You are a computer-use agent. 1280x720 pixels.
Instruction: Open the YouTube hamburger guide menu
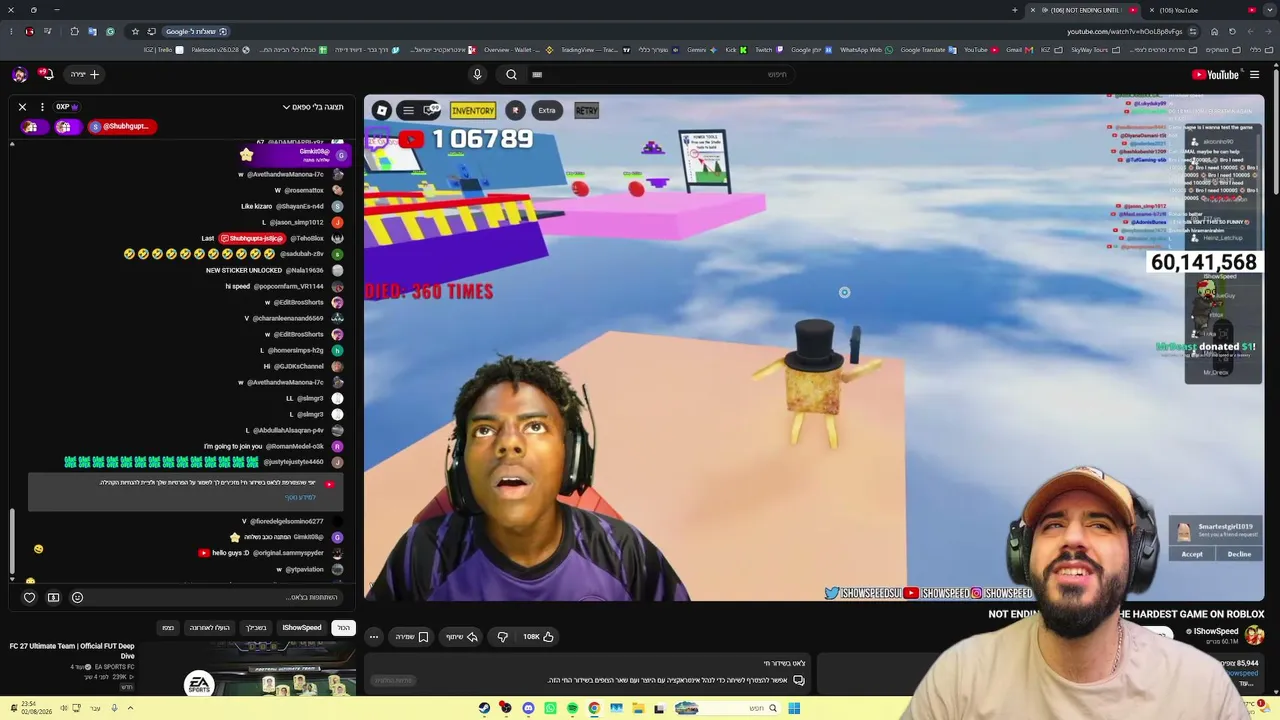tap(1254, 74)
